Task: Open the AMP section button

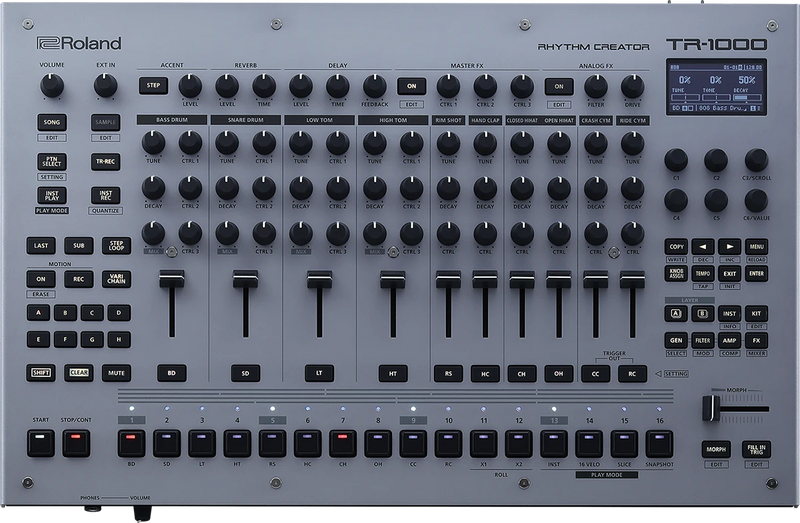Action: pos(730,341)
